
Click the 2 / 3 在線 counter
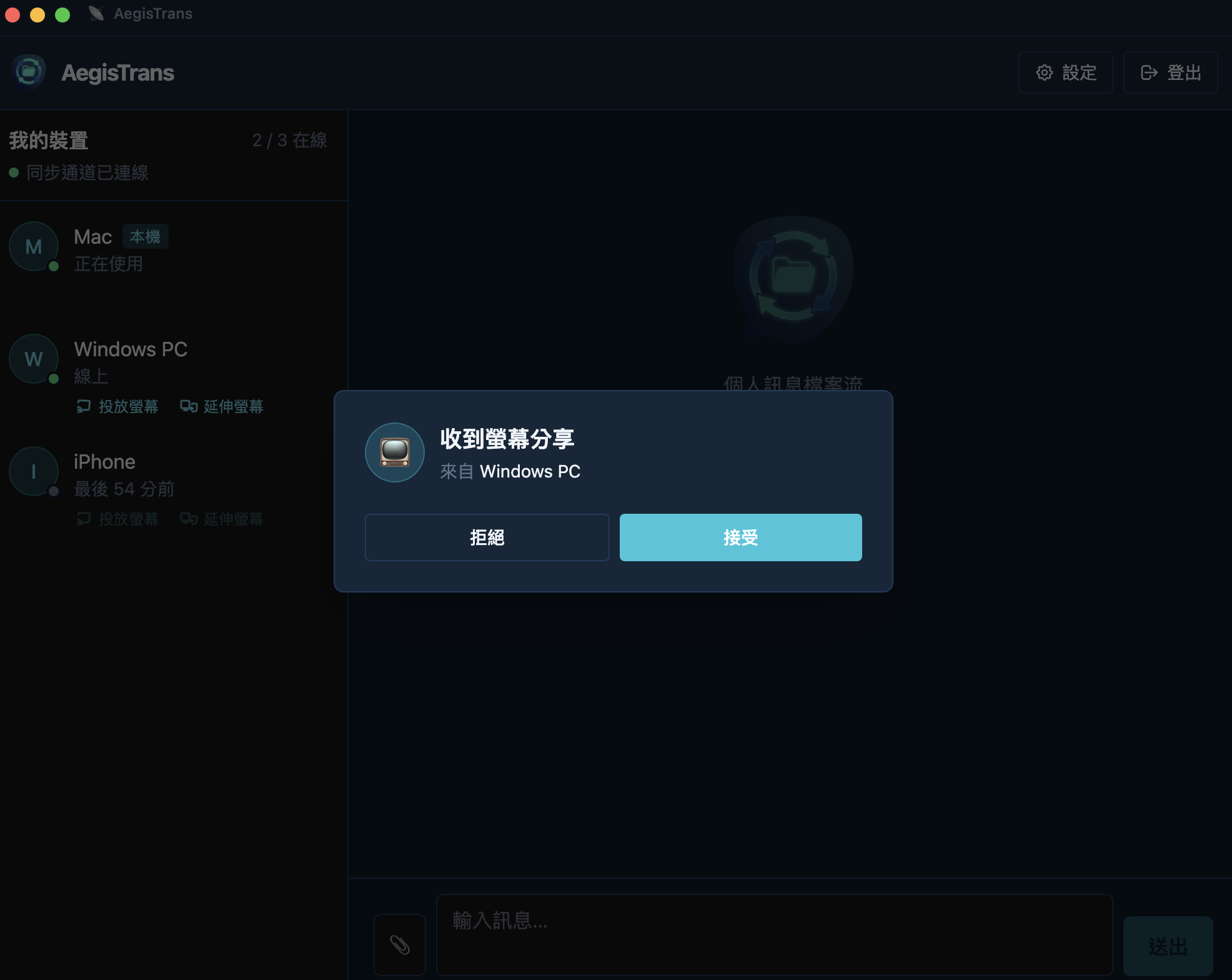tap(290, 140)
